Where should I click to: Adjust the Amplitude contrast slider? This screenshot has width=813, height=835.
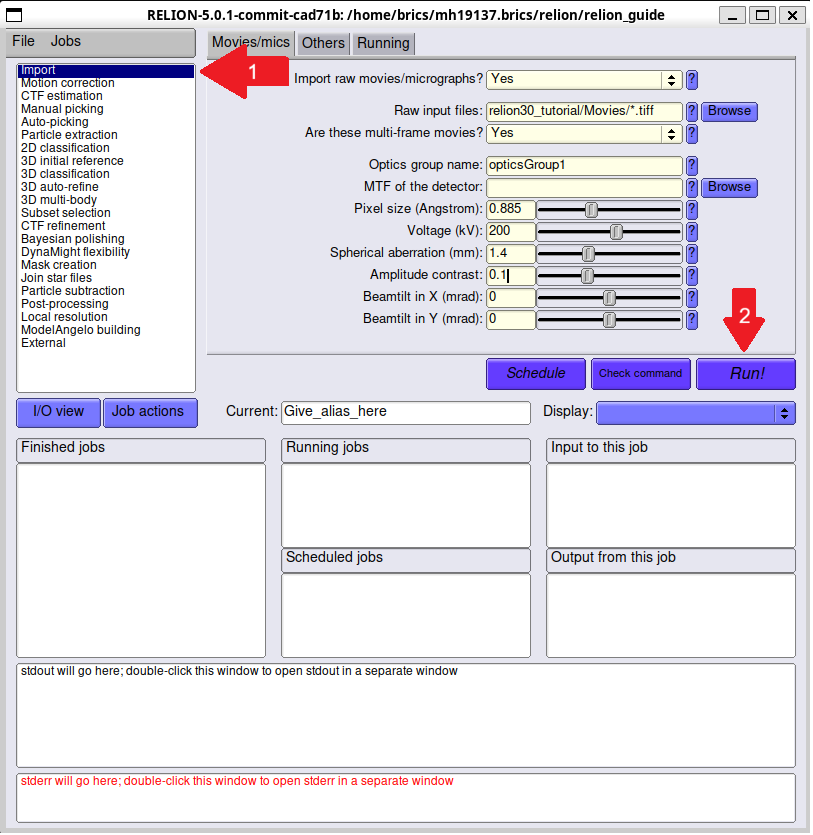point(609,276)
